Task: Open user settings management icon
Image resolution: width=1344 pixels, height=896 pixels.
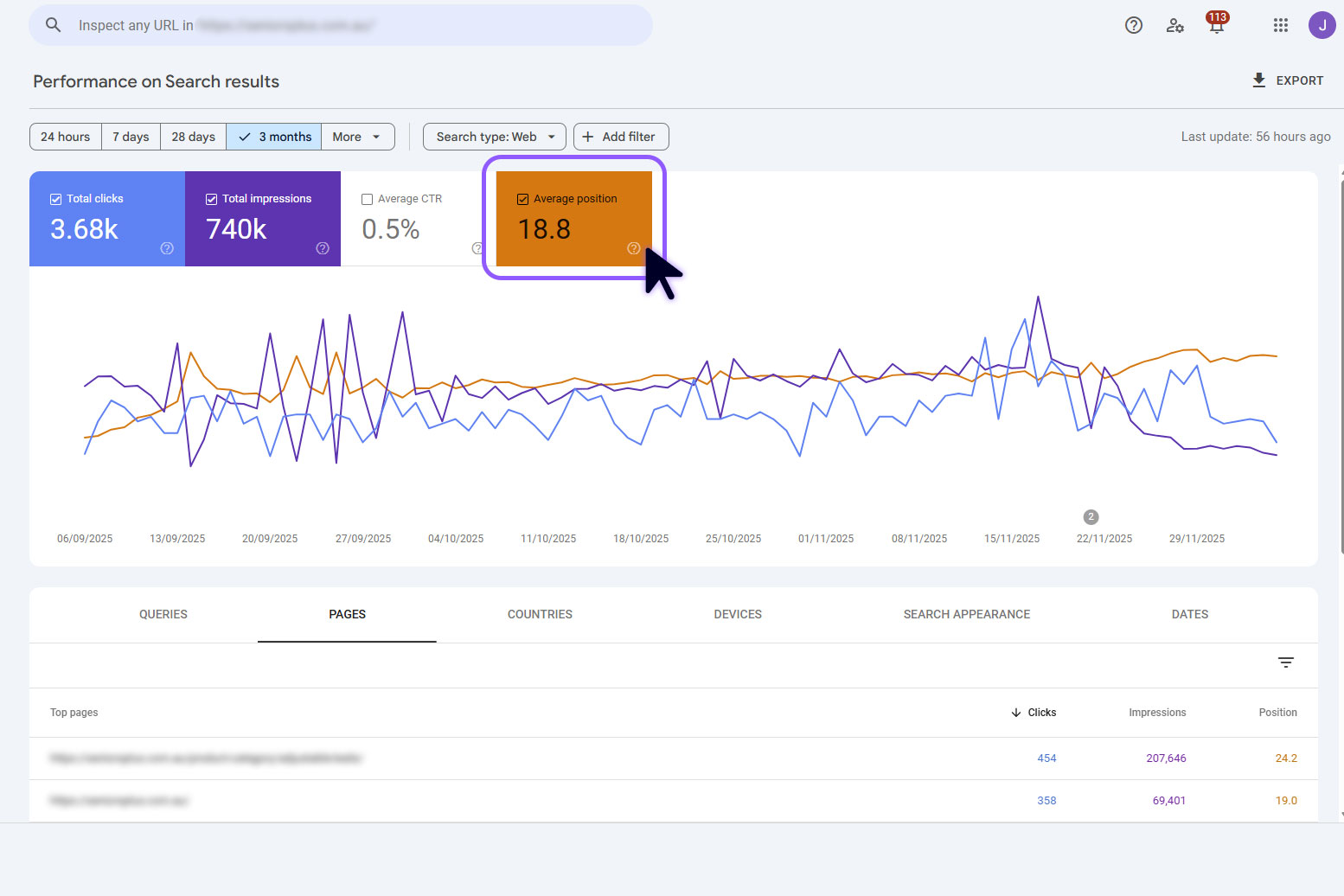Action: pyautogui.click(x=1174, y=25)
